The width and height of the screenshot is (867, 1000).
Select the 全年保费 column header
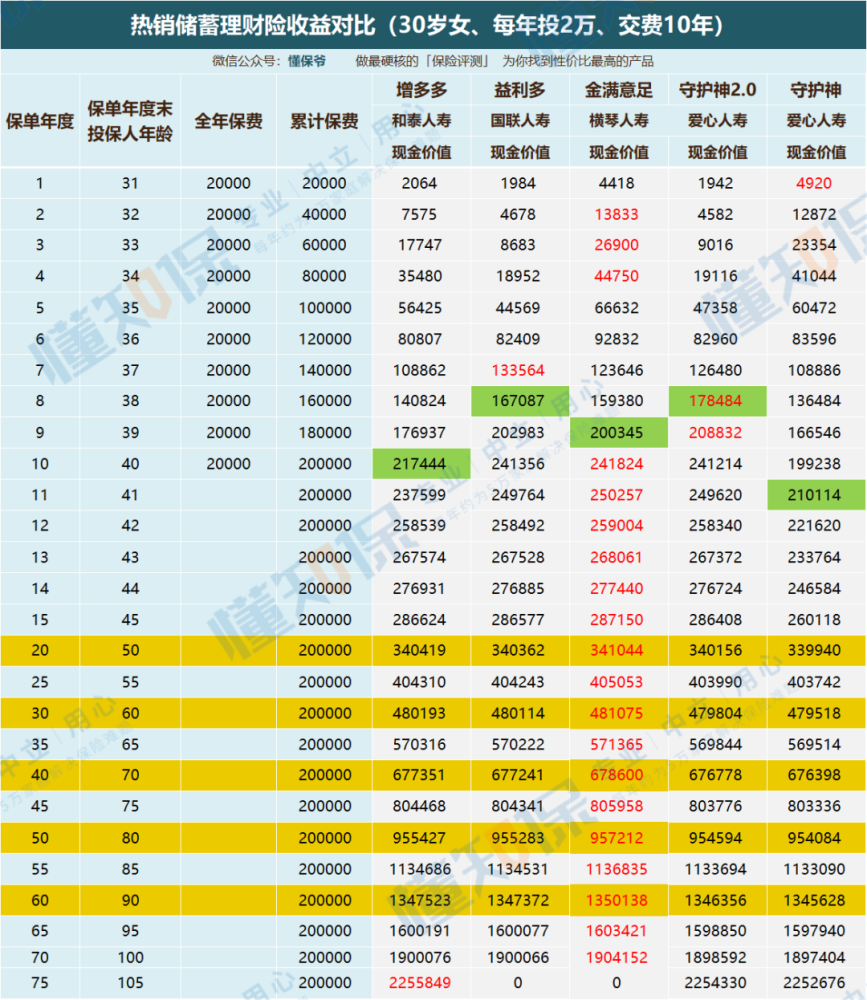(x=228, y=121)
